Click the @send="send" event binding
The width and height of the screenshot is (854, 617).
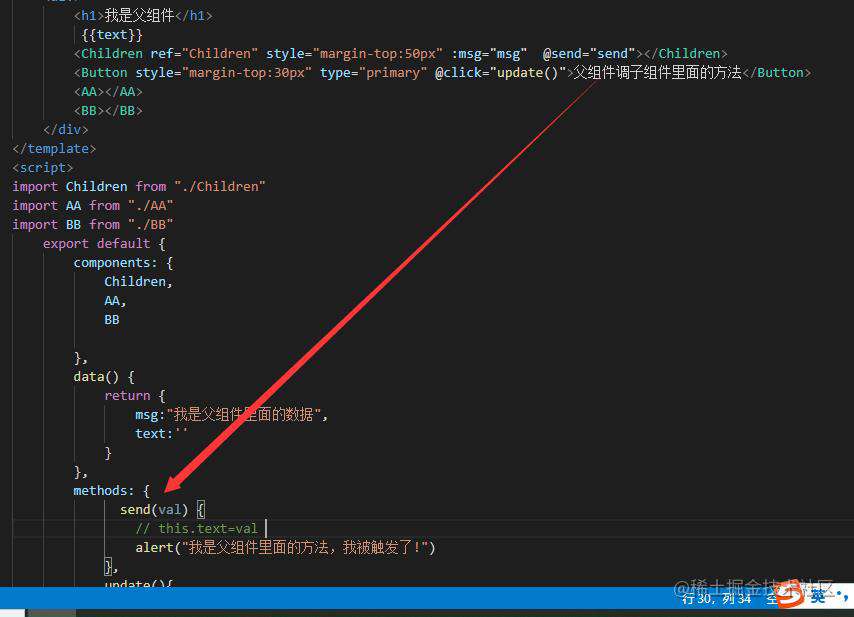pos(589,54)
